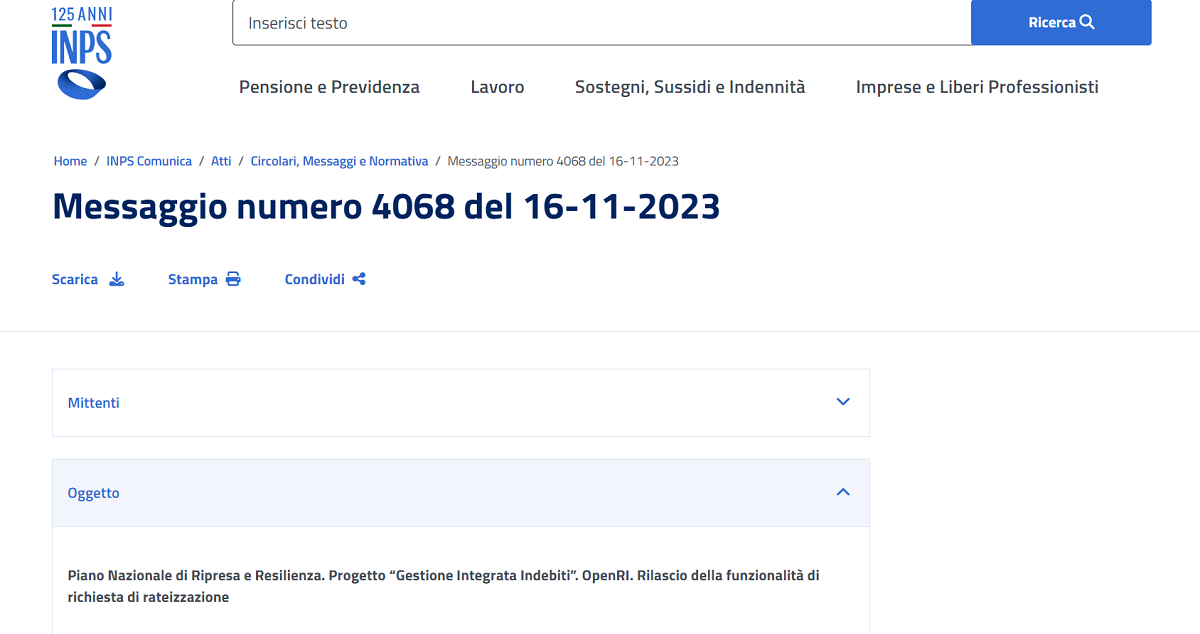Screen dimensions: 1200x634
Task: Open the Lavoro menu
Action: 497,87
